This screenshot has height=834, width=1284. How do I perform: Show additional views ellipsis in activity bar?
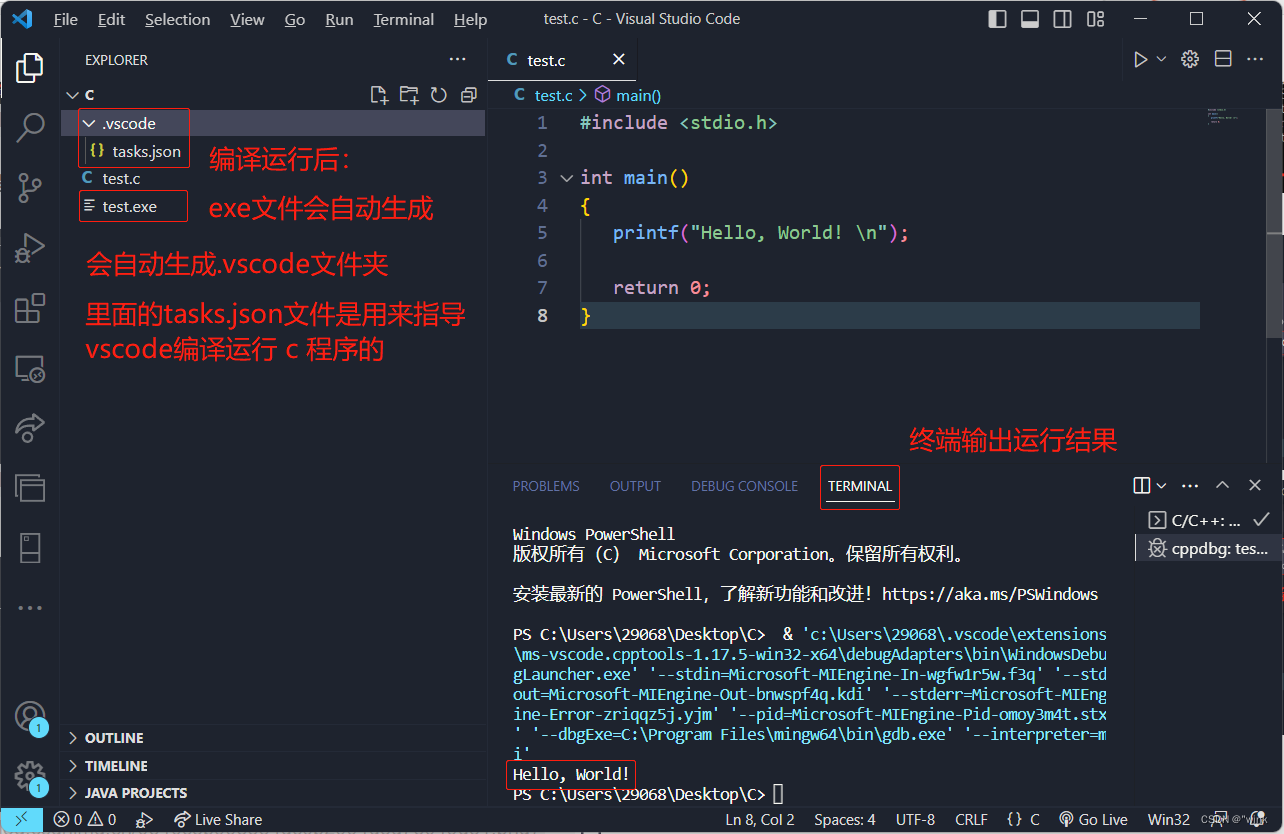tap(30, 607)
